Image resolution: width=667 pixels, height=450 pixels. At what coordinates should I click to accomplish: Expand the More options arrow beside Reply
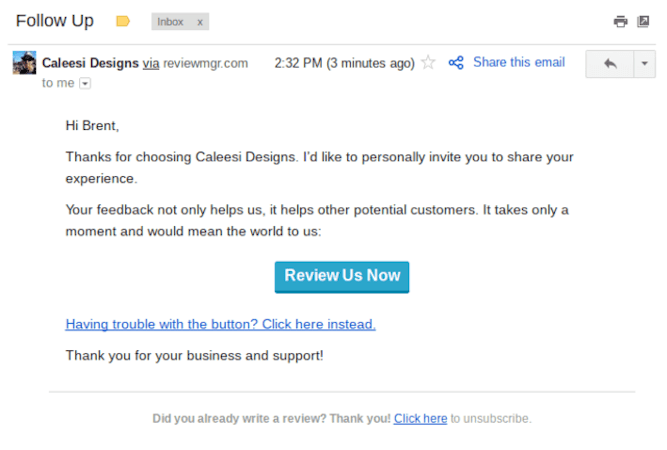[x=645, y=63]
